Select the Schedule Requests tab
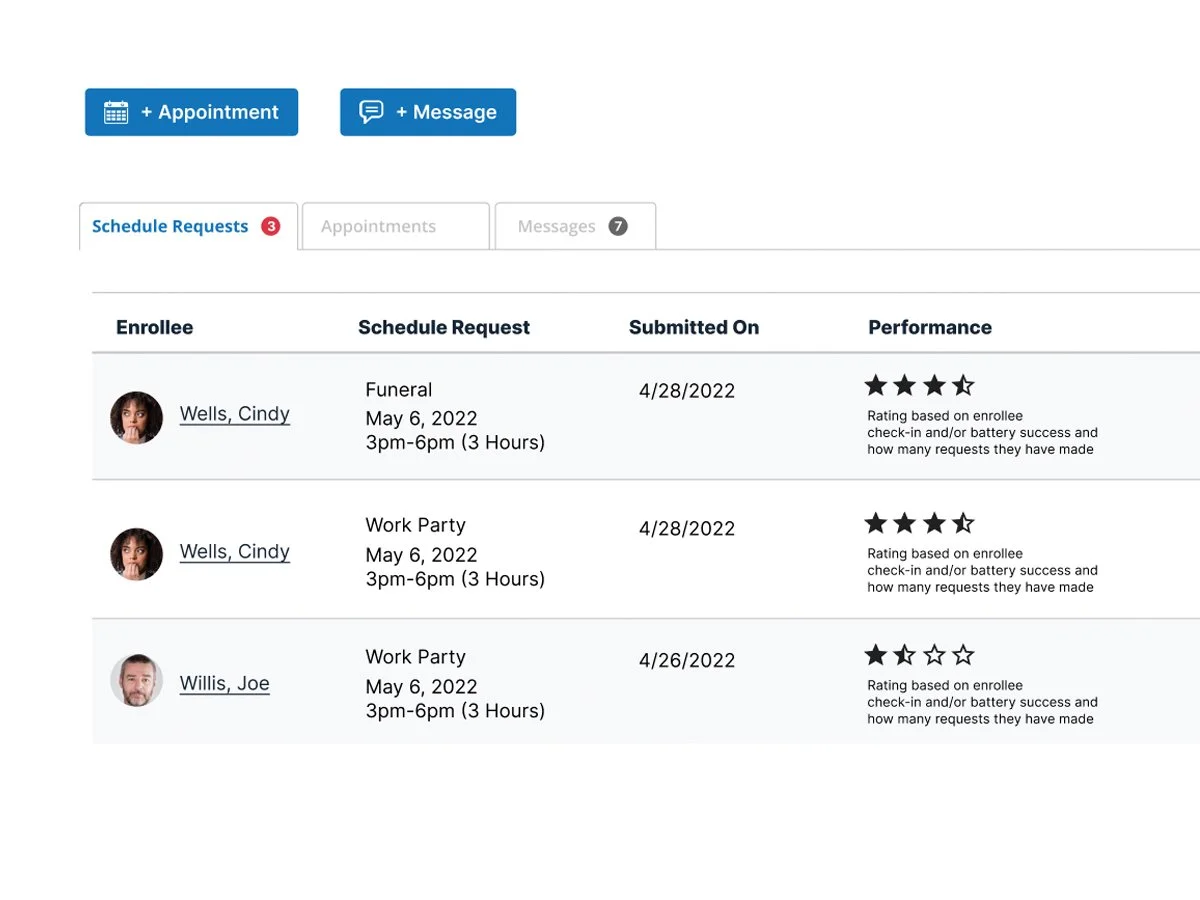The image size is (1200, 900). point(169,226)
